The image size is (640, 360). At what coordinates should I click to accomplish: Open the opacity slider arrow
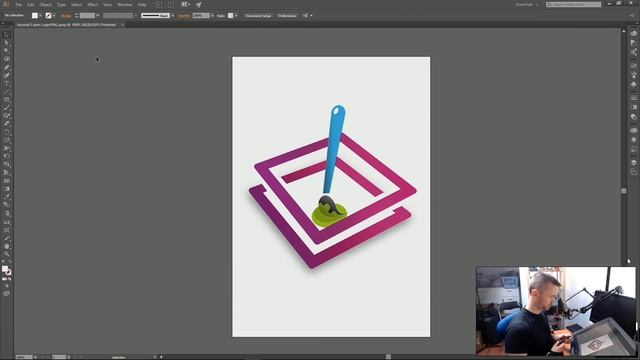(212, 16)
